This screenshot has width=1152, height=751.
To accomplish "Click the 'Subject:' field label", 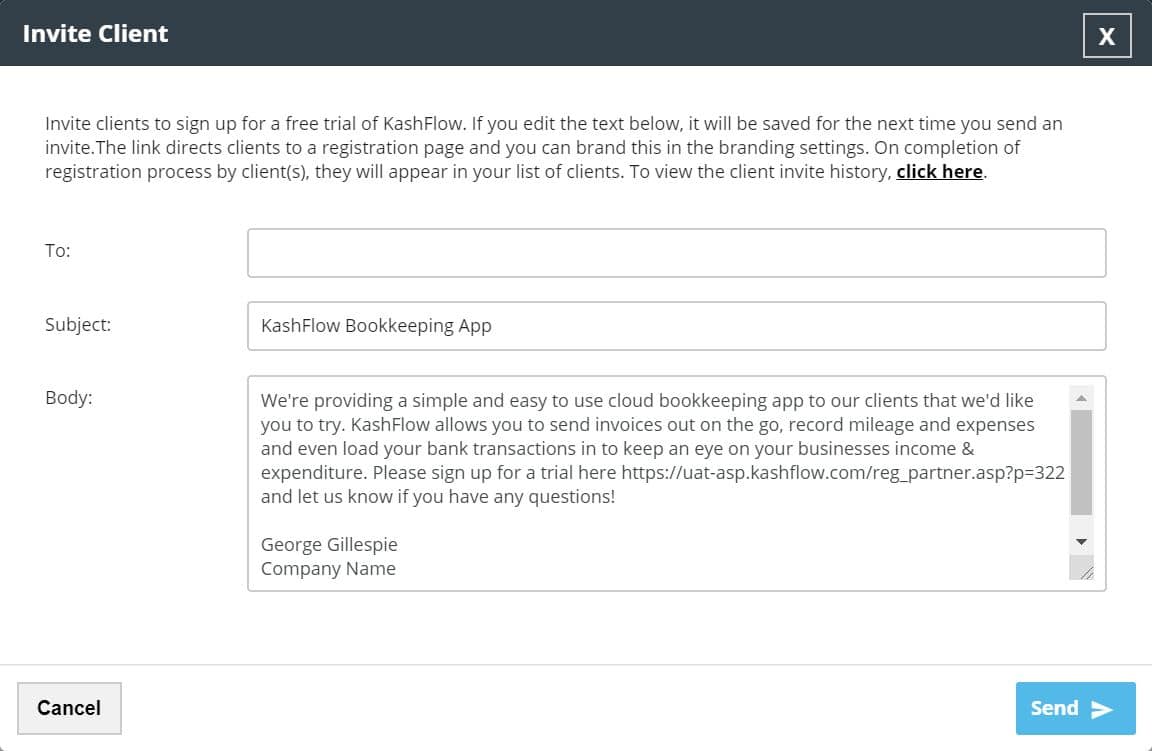I will pos(78,325).
